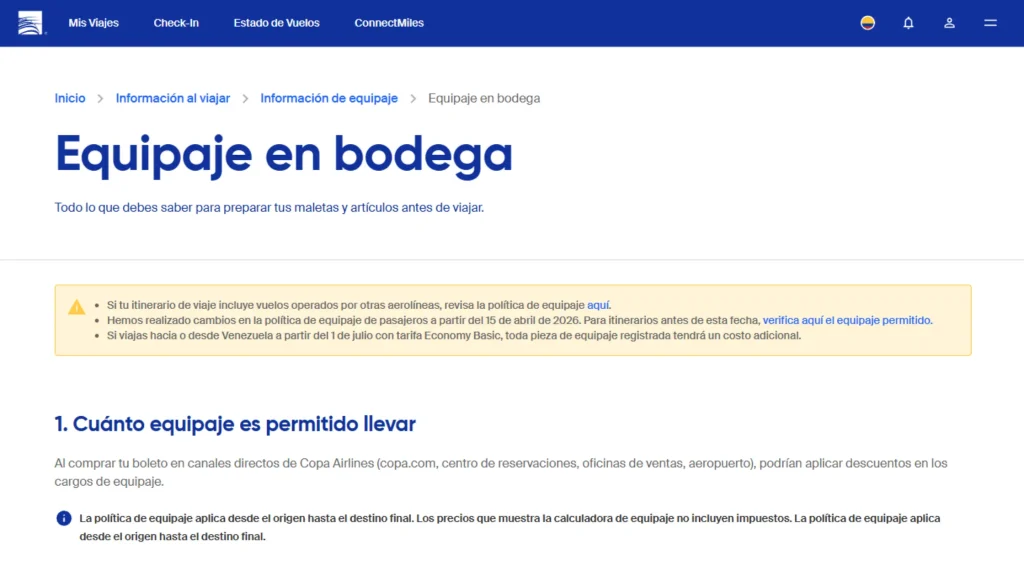
Task: Click the Copa Airlines logo
Action: click(x=30, y=23)
